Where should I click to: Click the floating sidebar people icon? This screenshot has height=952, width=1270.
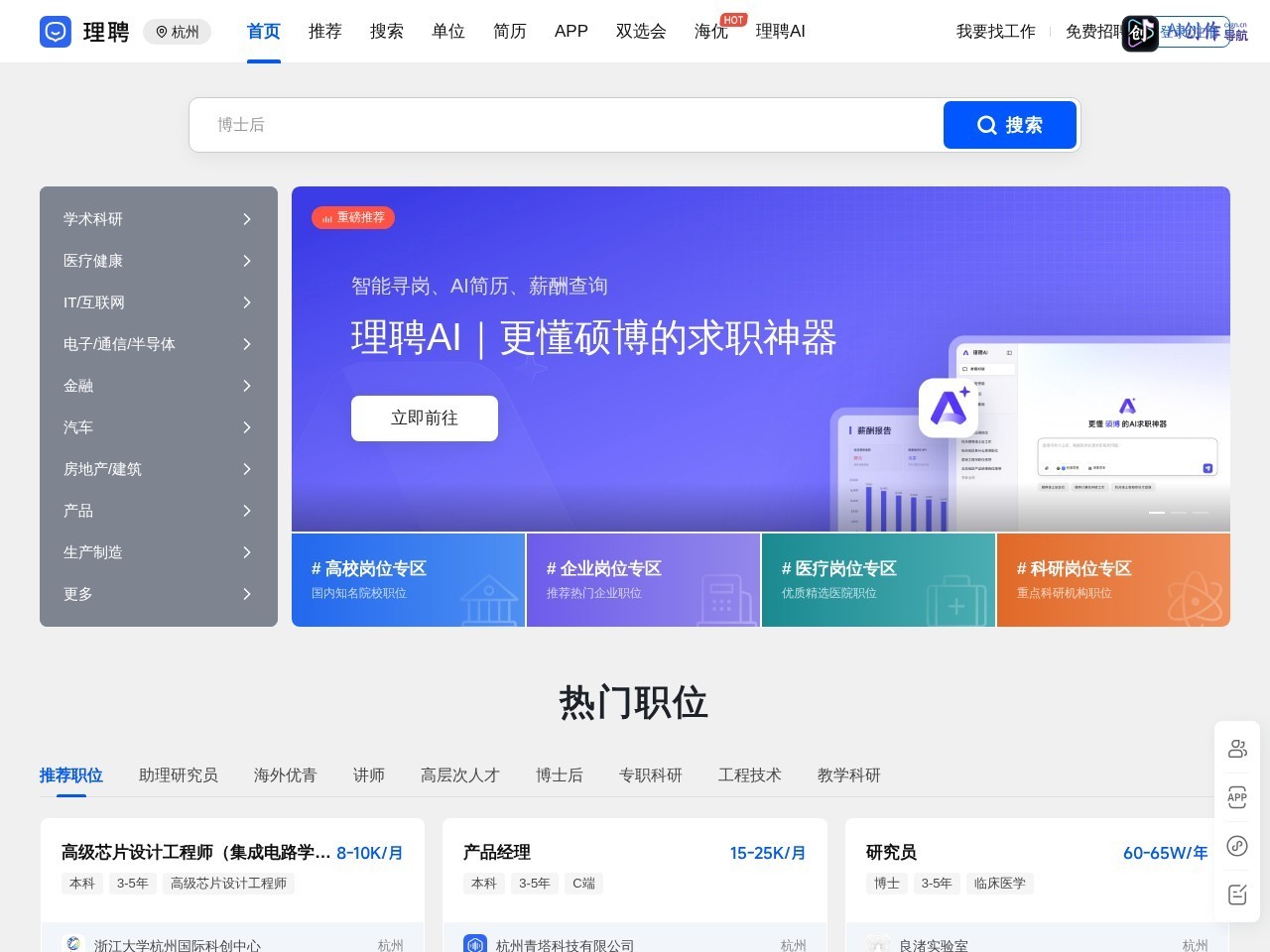pyautogui.click(x=1237, y=749)
